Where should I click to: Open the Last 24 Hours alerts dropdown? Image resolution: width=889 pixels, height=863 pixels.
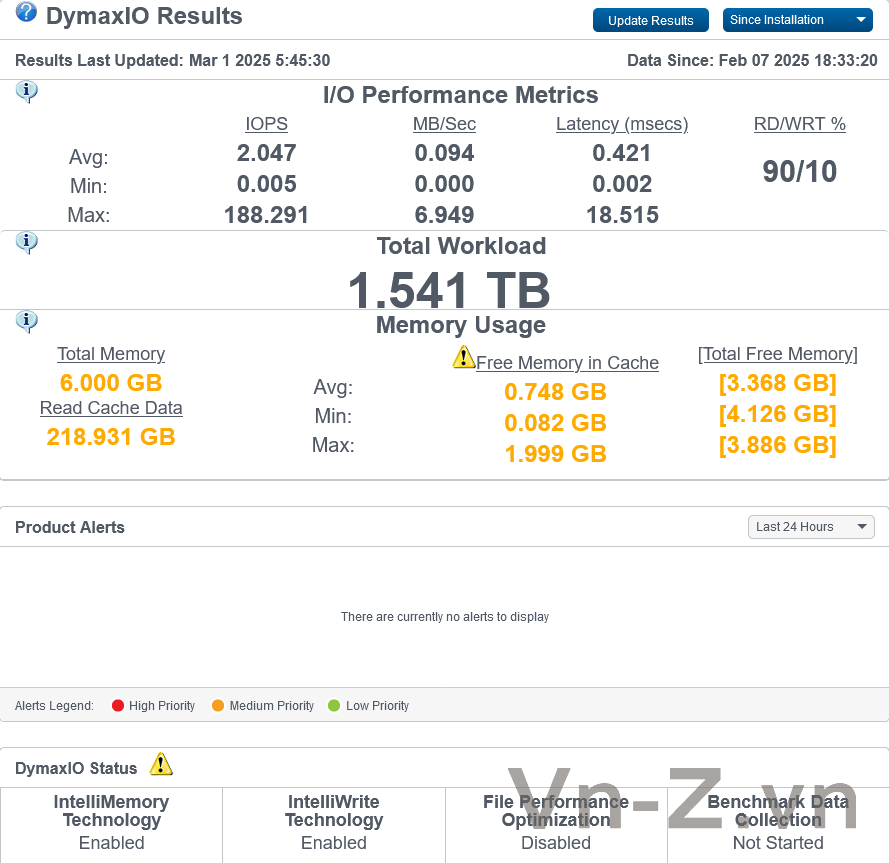pos(811,527)
